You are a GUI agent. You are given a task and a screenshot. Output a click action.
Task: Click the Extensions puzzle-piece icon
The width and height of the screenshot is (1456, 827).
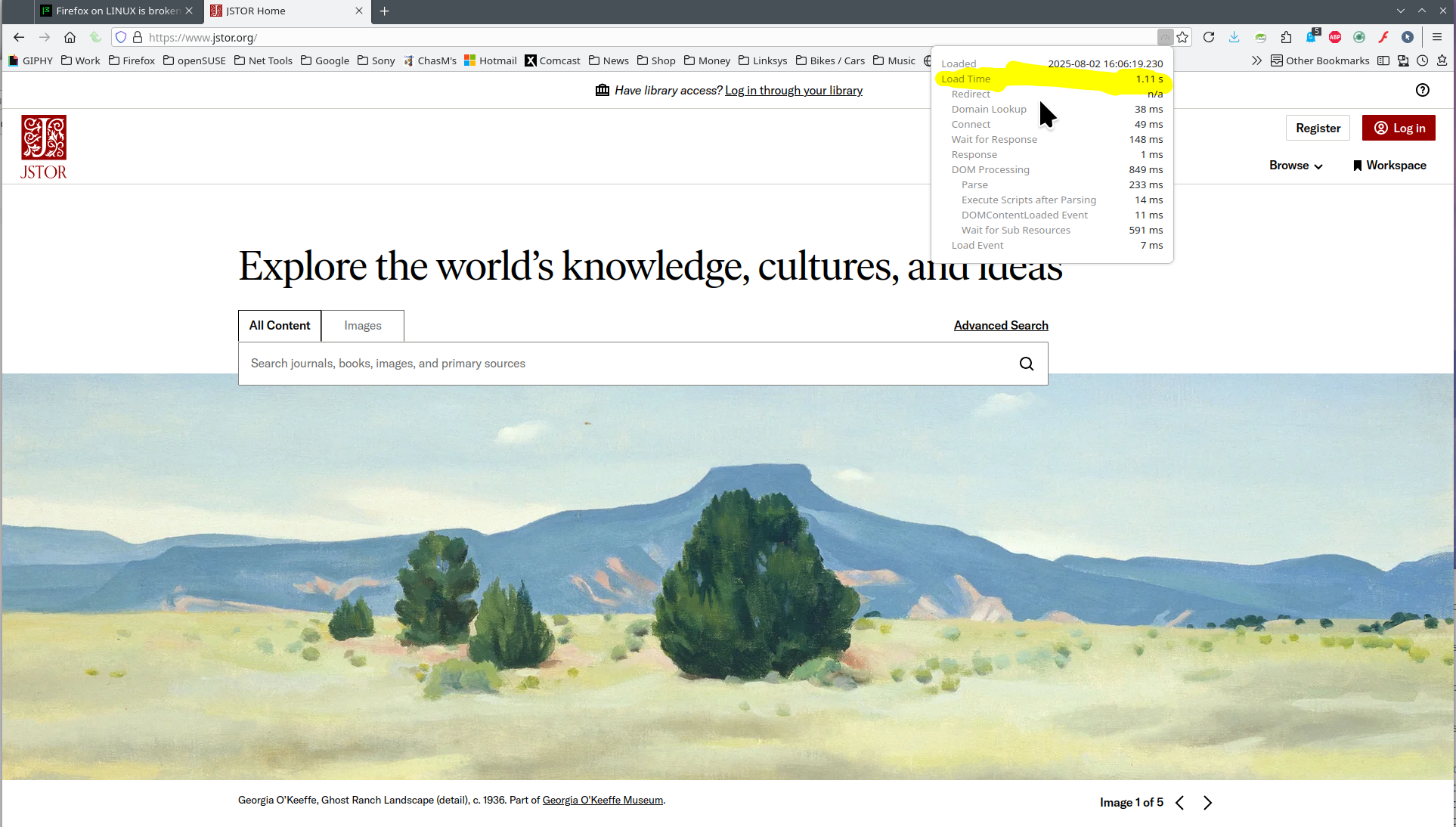coord(1286,37)
